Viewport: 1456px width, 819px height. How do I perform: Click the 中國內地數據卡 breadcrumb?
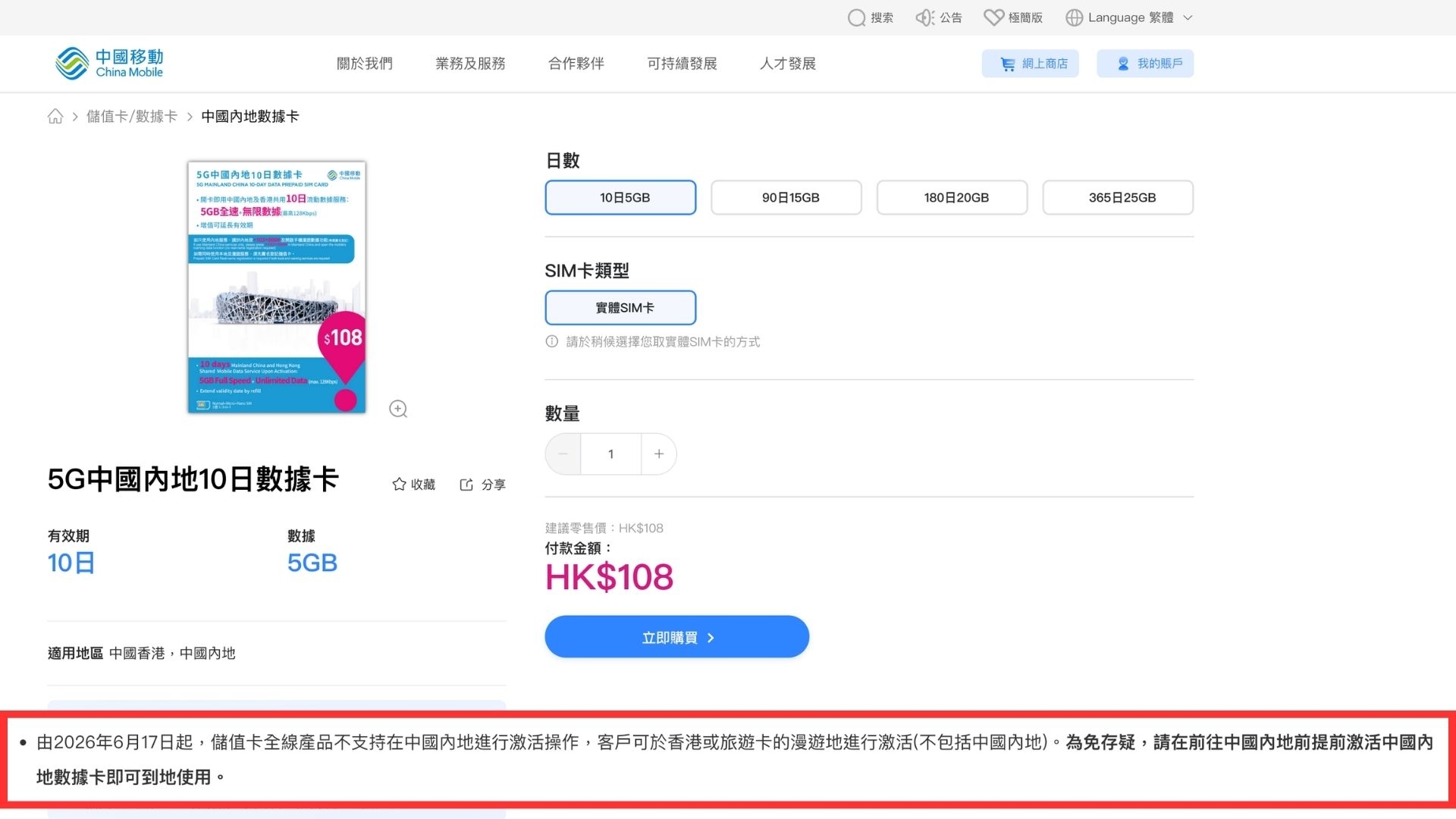[249, 116]
